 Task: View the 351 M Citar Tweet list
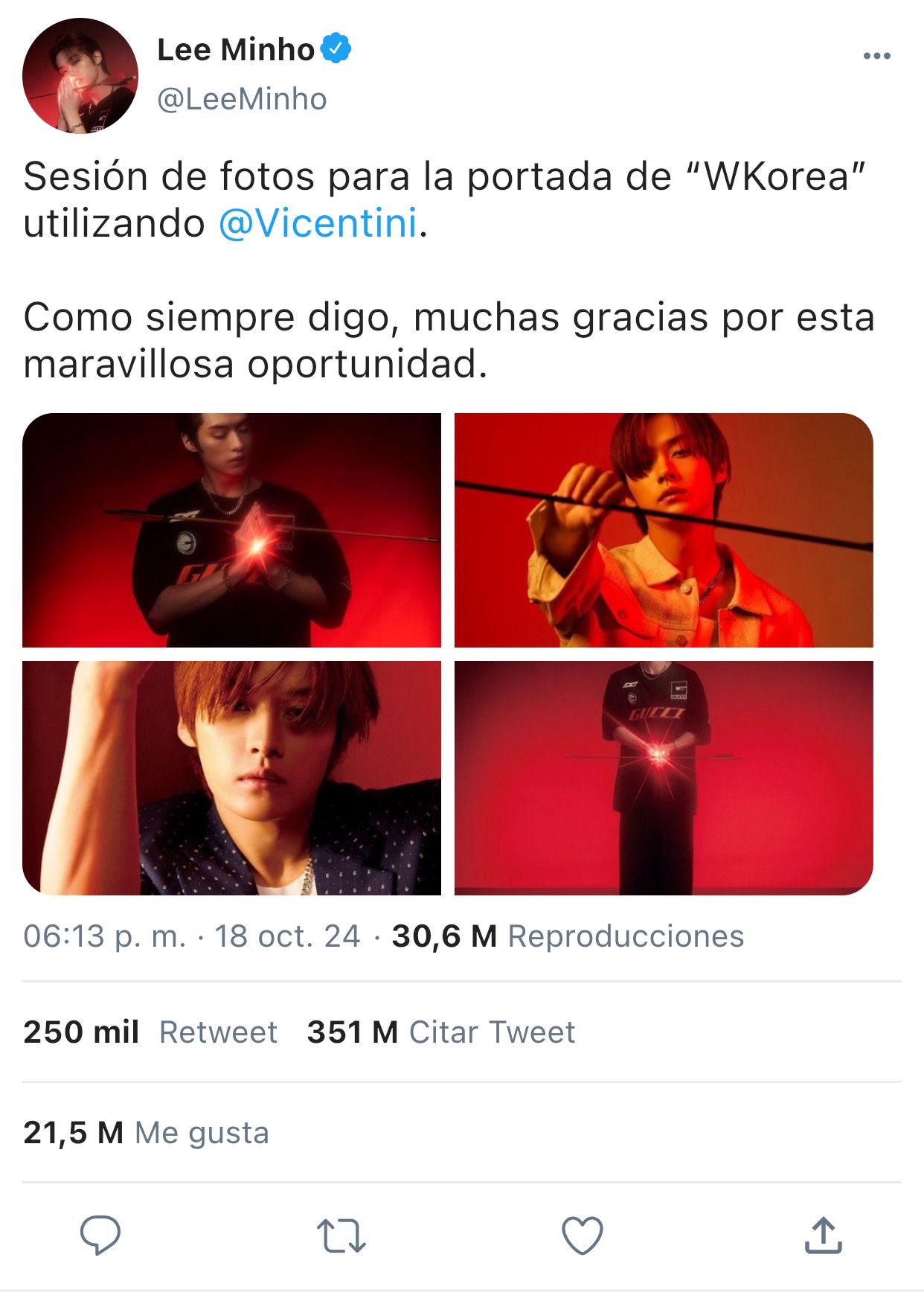coord(441,1032)
